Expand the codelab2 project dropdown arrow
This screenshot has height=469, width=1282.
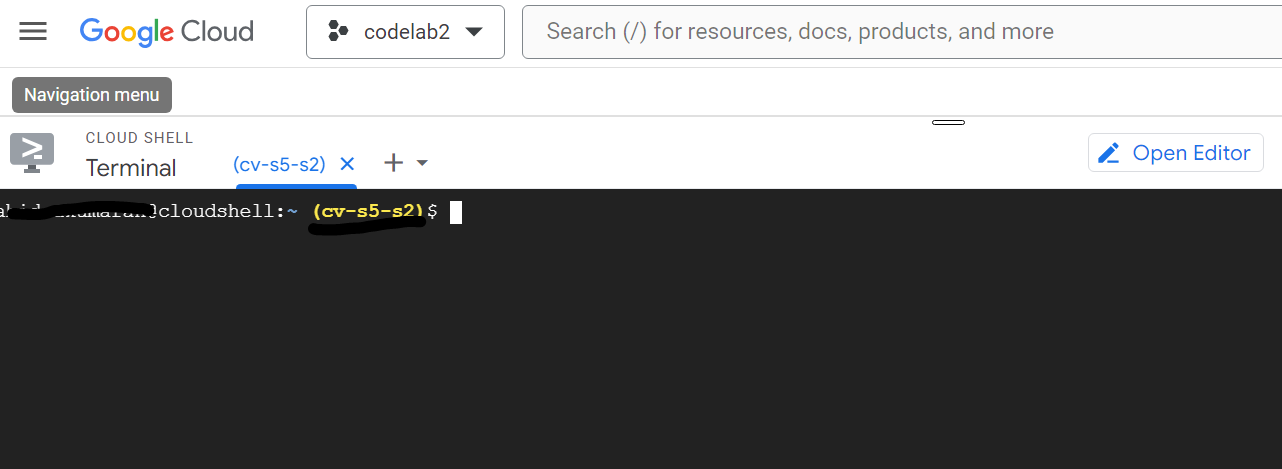pyautogui.click(x=474, y=32)
